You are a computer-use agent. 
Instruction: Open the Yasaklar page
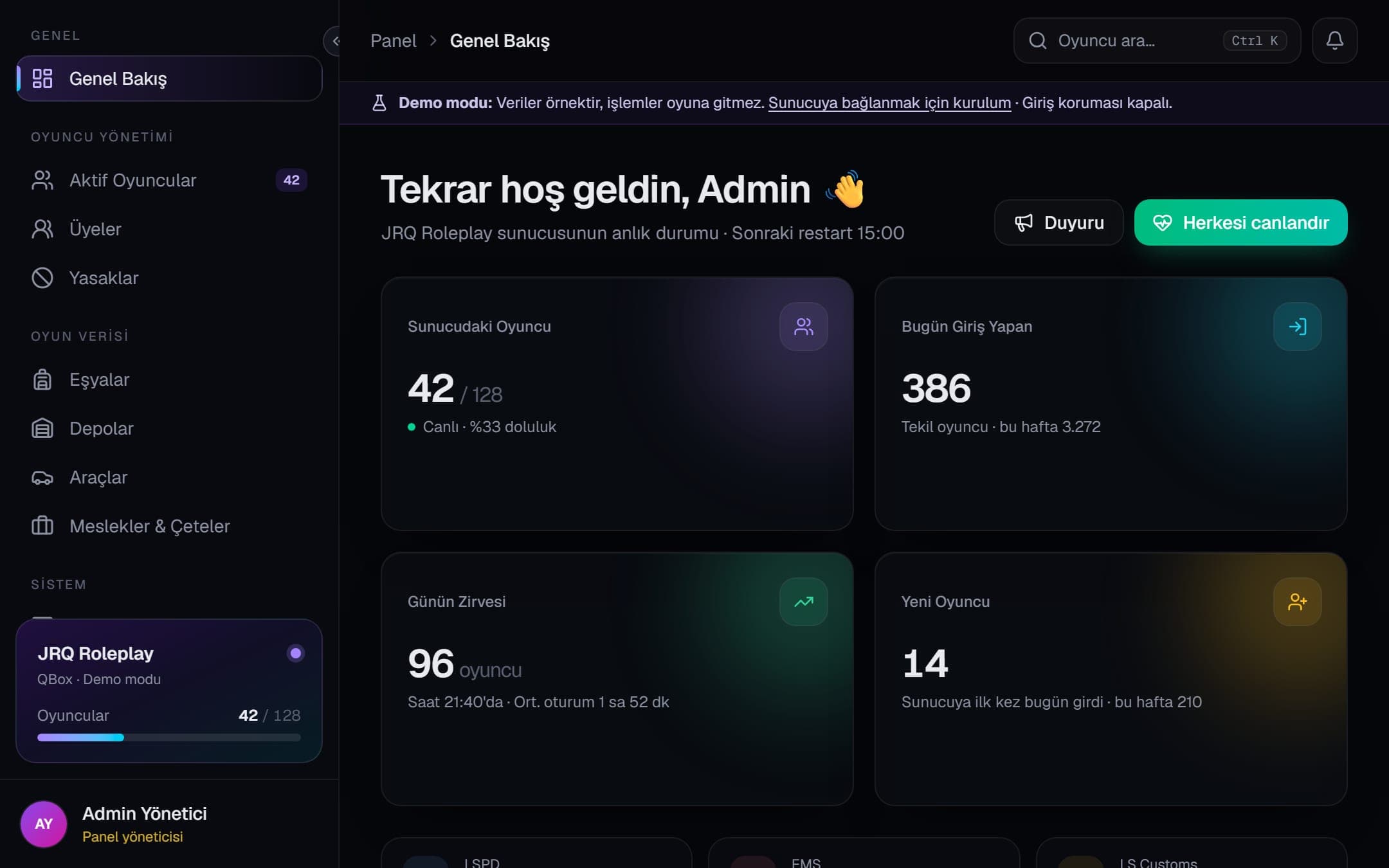(169, 278)
